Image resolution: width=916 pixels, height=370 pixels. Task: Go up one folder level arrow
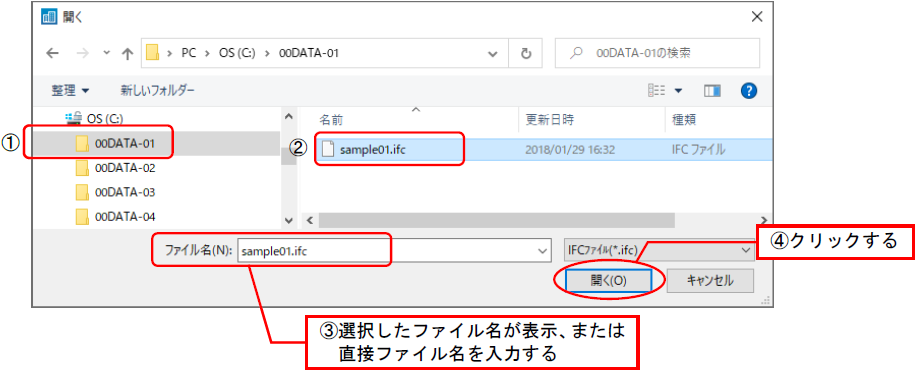pyautogui.click(x=127, y=53)
